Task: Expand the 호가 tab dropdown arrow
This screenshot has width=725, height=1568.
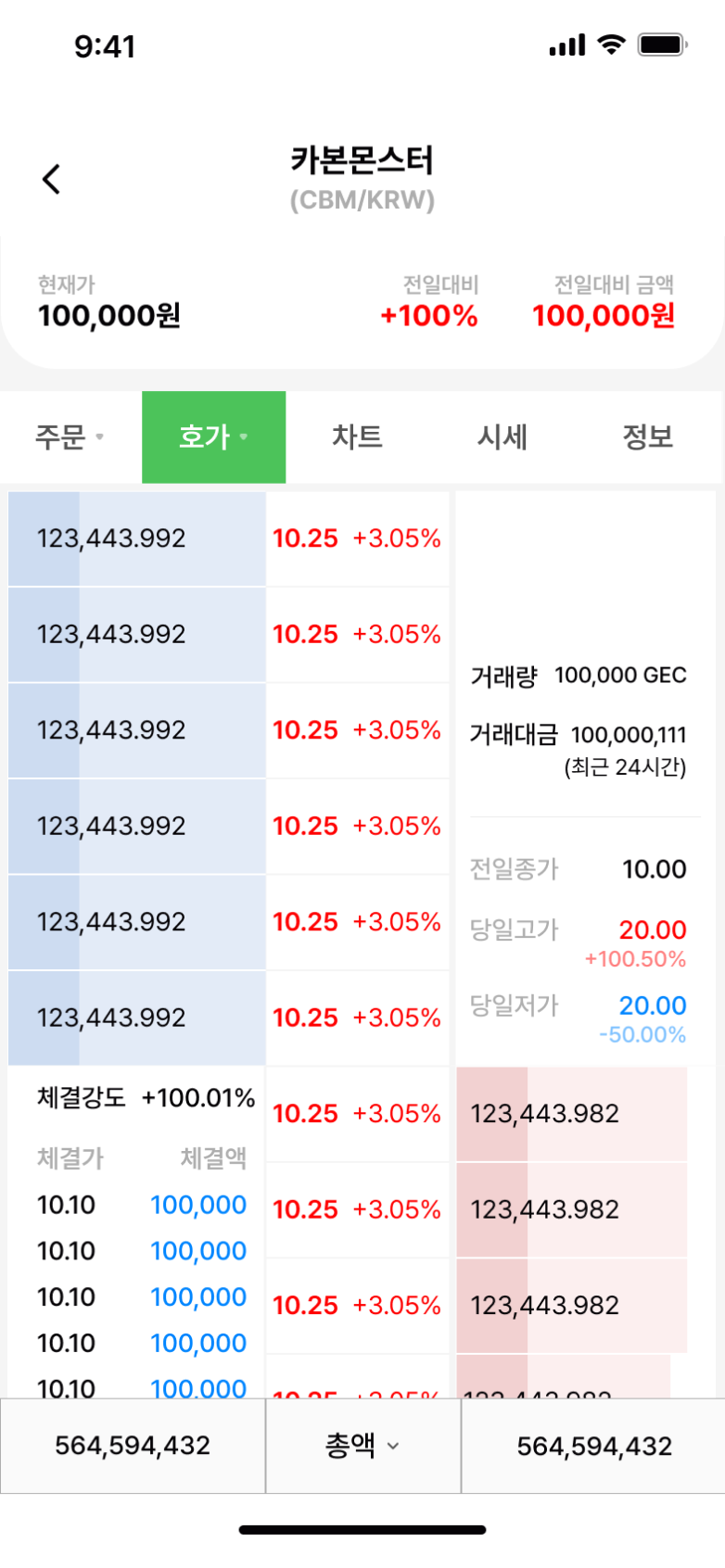Action: click(x=244, y=436)
